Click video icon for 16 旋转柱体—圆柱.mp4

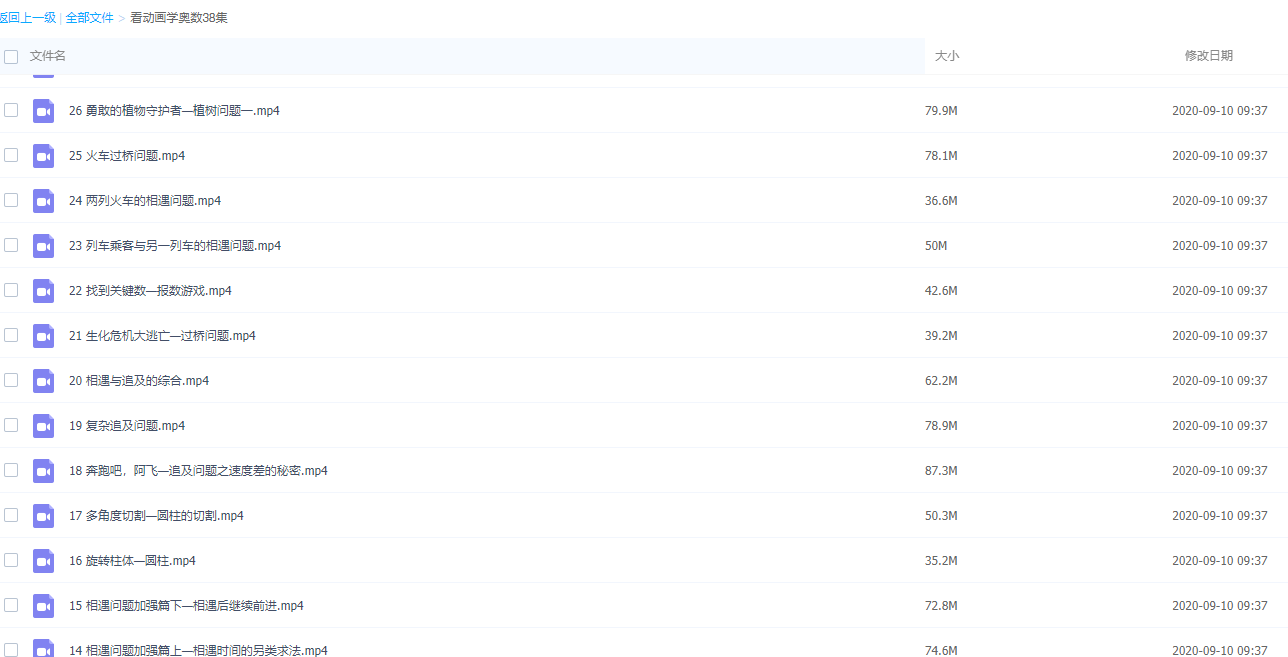(x=43, y=561)
